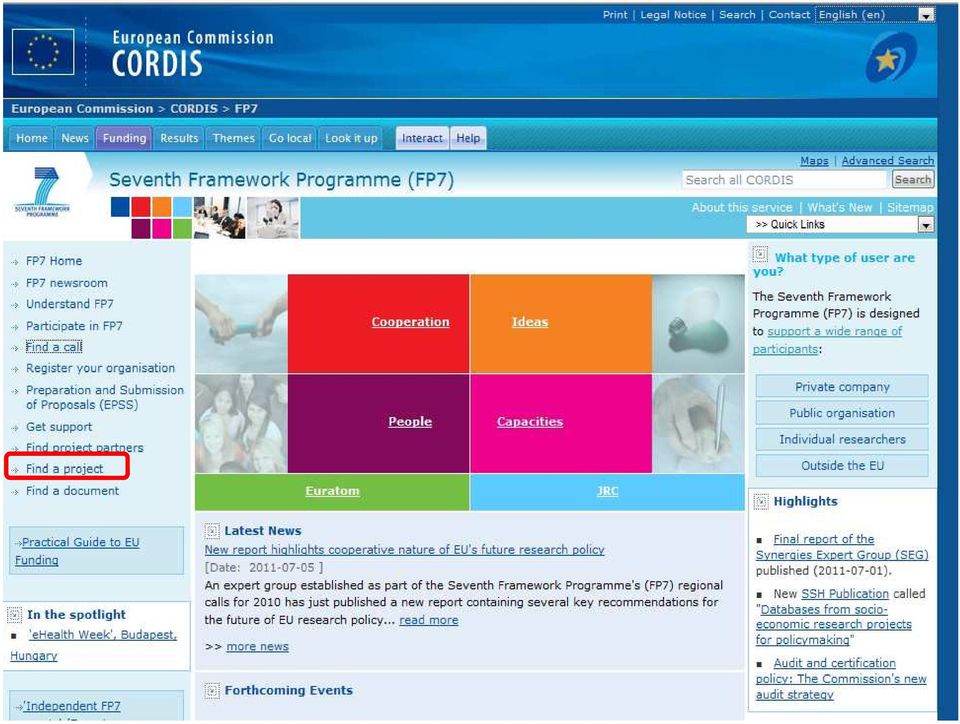Click the 'more news' link

coord(257,646)
